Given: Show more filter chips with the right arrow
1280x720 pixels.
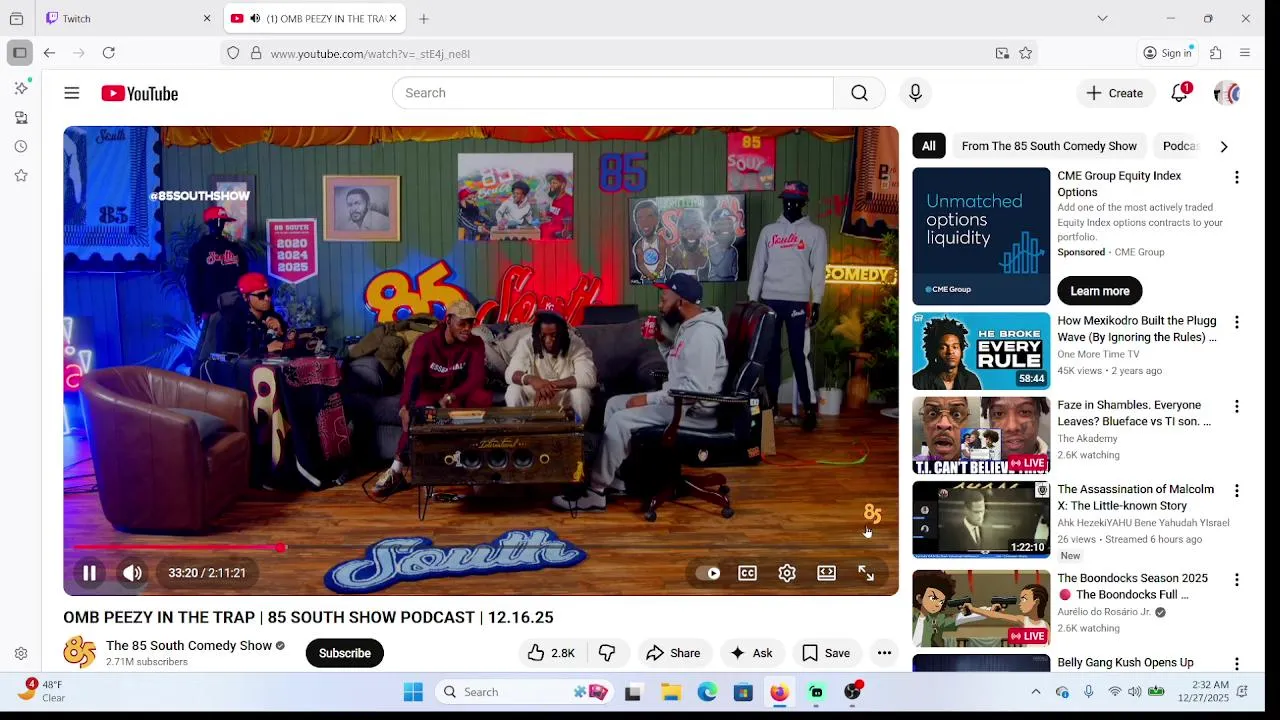Looking at the screenshot, I should click(1224, 146).
